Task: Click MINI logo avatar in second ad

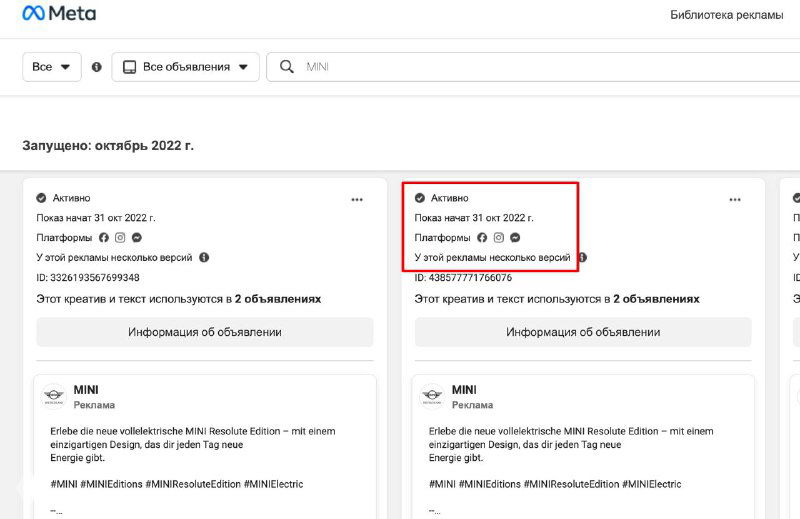Action: click(x=432, y=396)
